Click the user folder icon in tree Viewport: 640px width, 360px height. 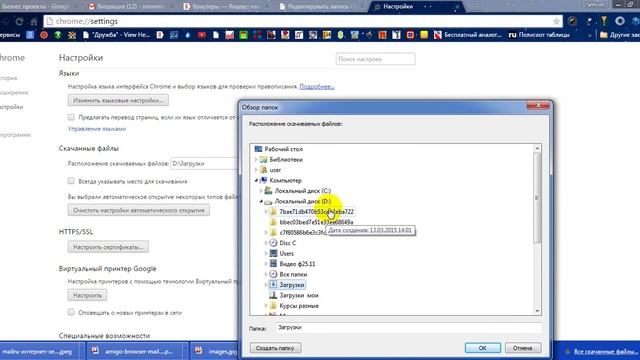[x=263, y=170]
